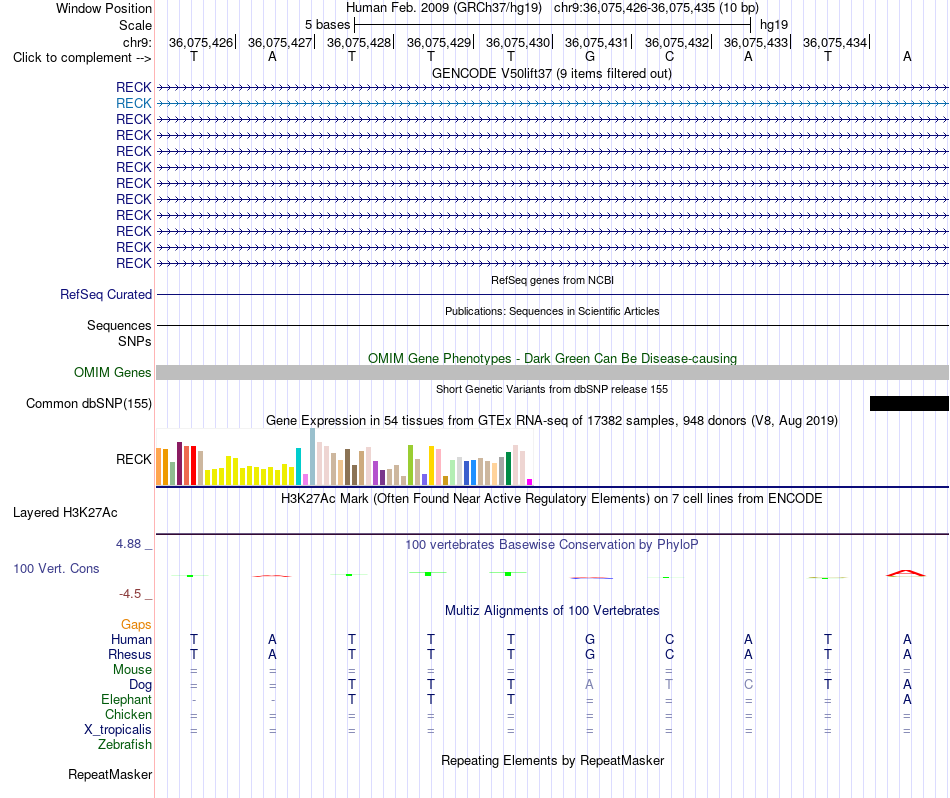
Task: Click the hg19 label beside scale bar
Action: click(x=774, y=25)
